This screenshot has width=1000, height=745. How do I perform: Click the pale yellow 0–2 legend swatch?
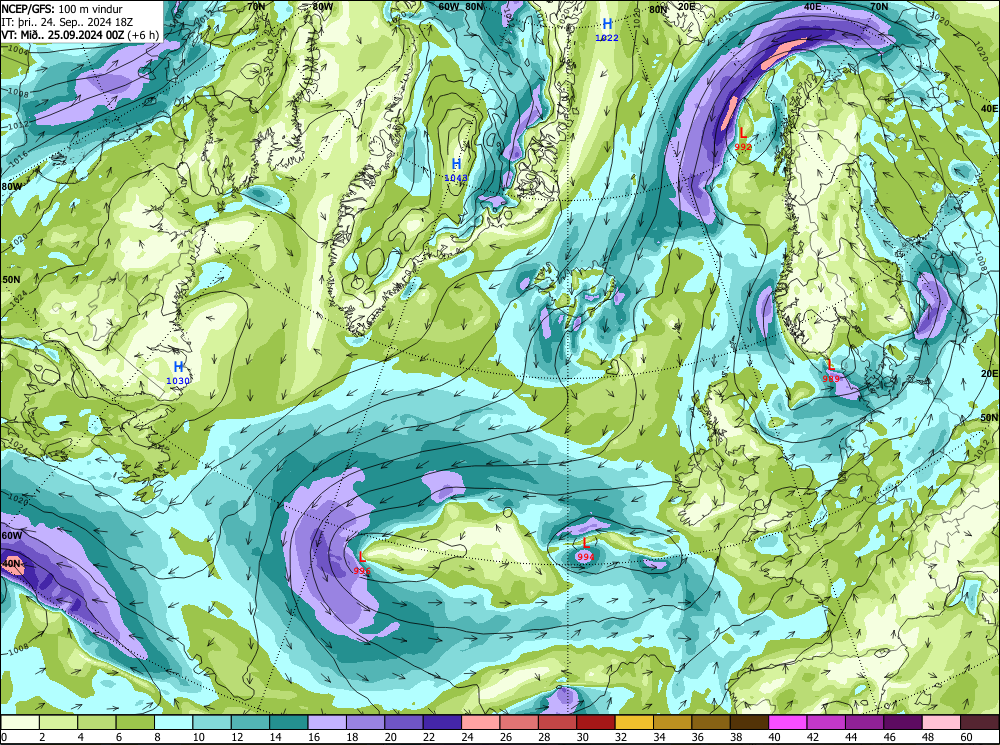20,722
